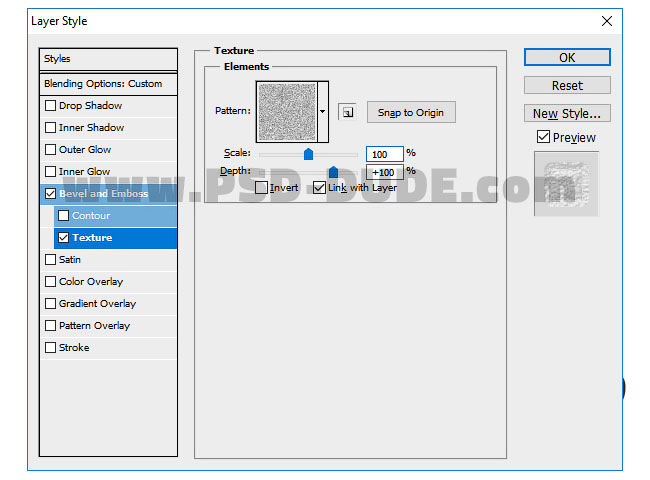
Task: Enable the Gradient Overlay checkbox
Action: click(51, 303)
